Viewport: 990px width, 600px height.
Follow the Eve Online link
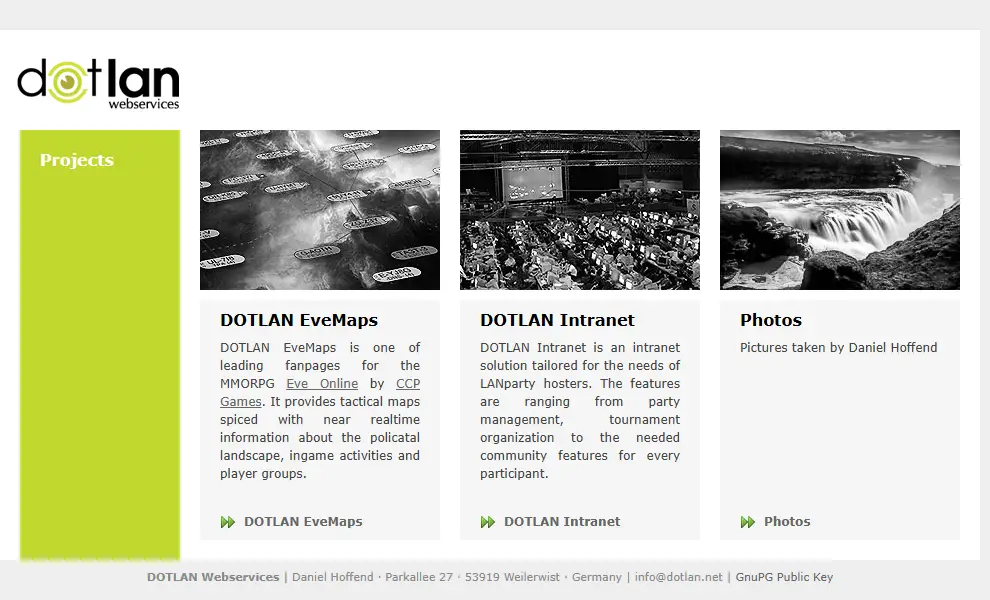(x=322, y=383)
